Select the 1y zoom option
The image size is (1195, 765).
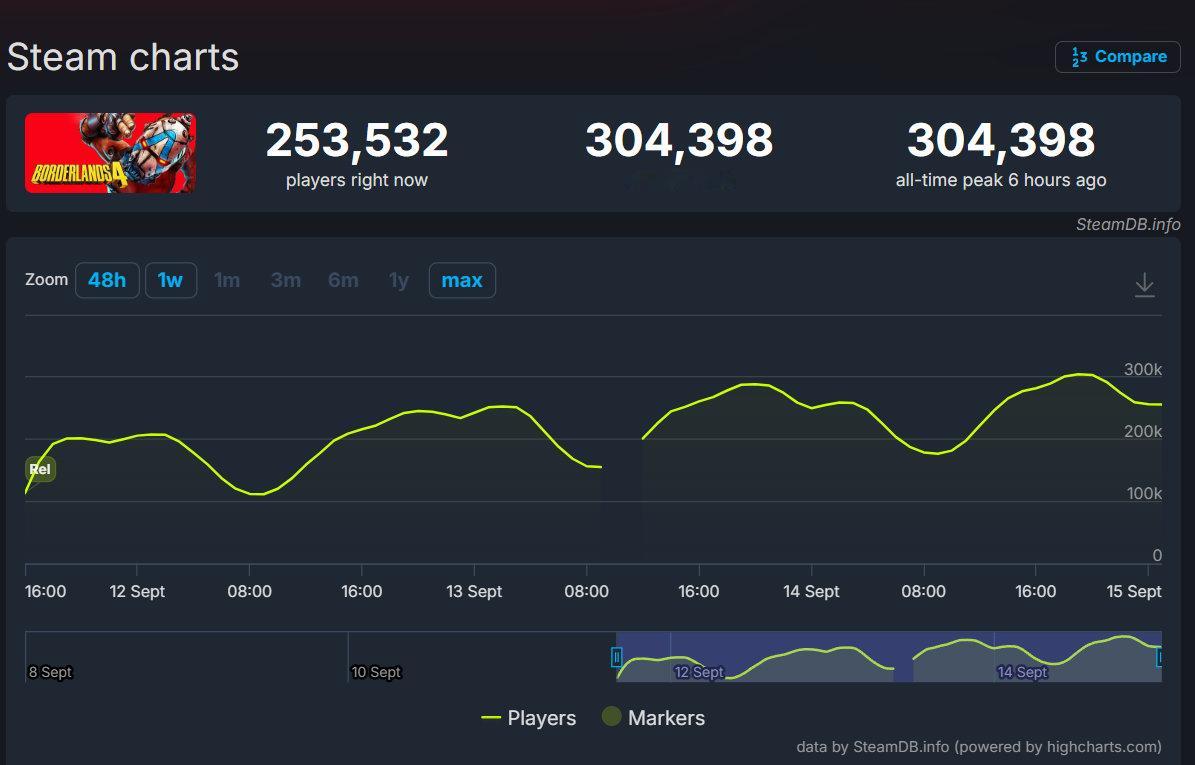(399, 280)
